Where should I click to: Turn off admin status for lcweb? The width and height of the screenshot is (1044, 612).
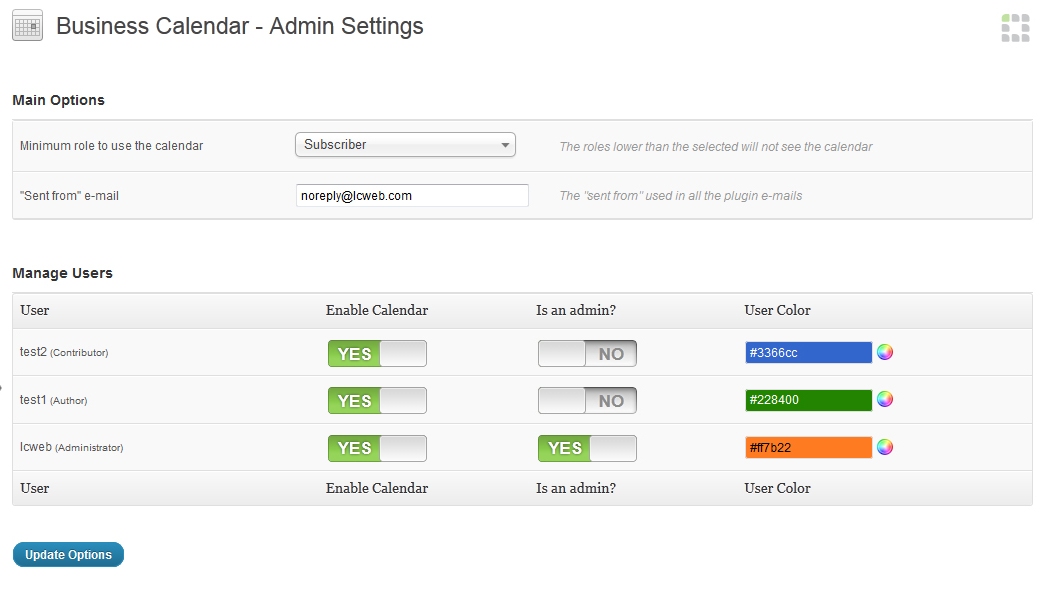(587, 448)
